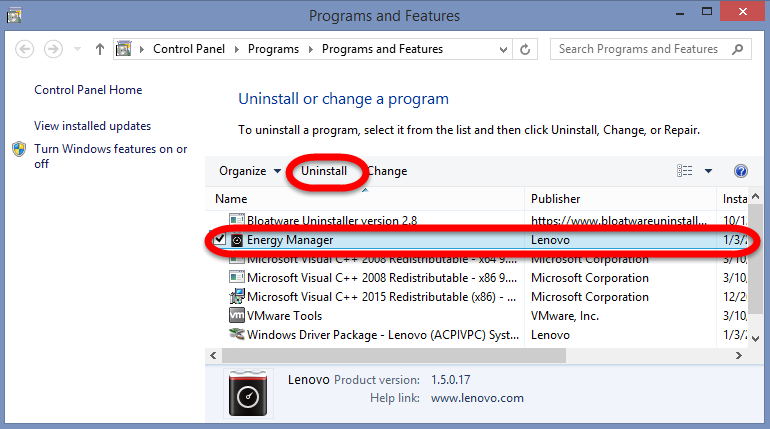770x429 pixels.
Task: Click the search magnifier icon
Action: click(x=737, y=49)
